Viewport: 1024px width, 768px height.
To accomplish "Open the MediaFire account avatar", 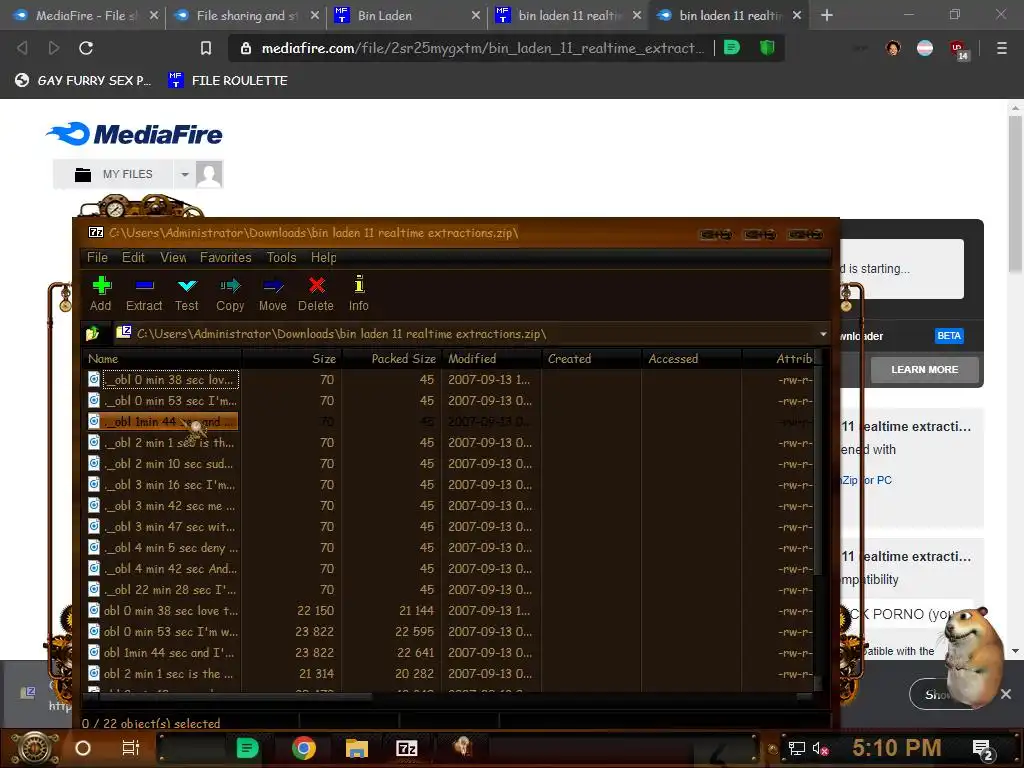I will [209, 174].
